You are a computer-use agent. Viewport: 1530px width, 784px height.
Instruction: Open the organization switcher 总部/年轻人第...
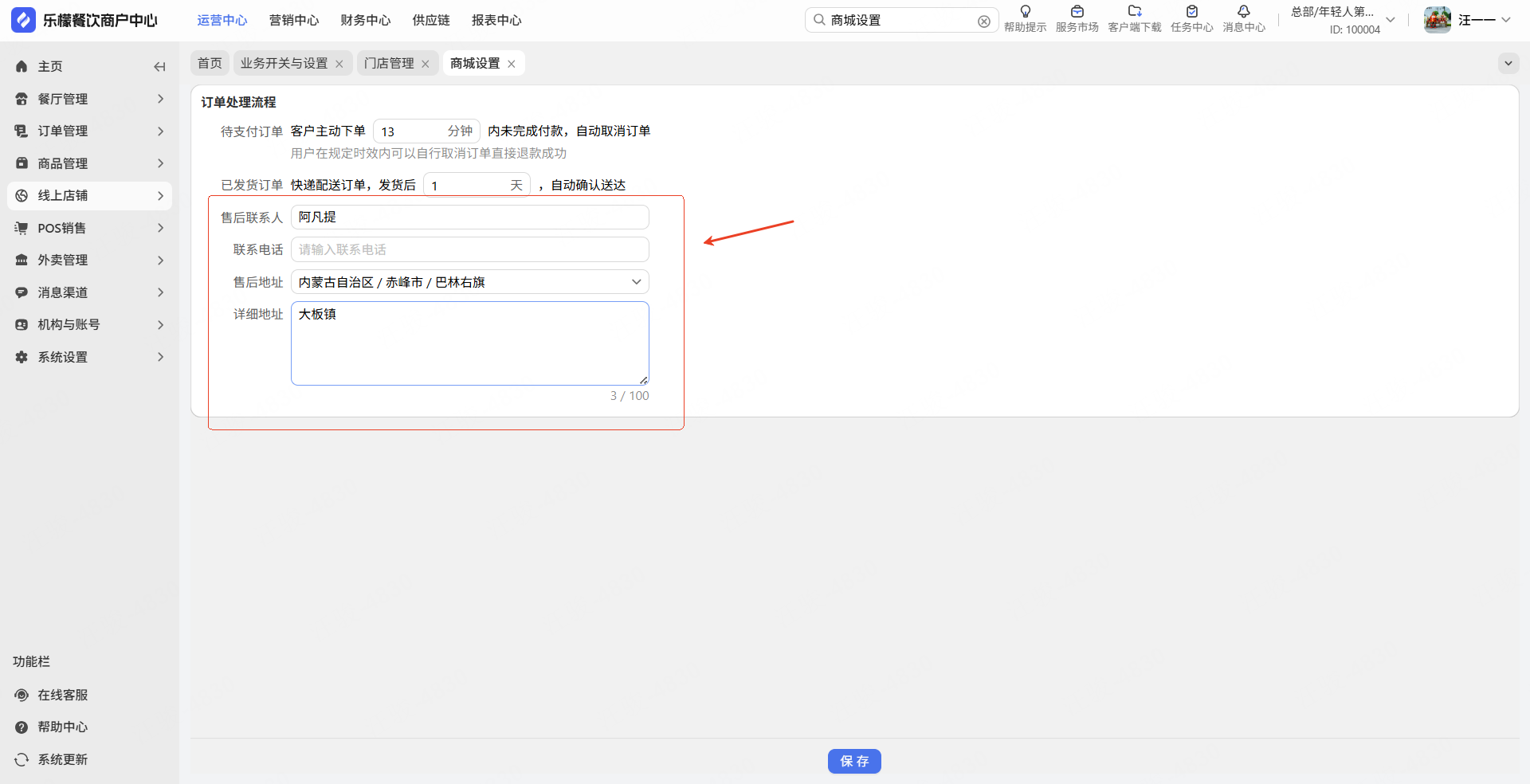point(1343,20)
